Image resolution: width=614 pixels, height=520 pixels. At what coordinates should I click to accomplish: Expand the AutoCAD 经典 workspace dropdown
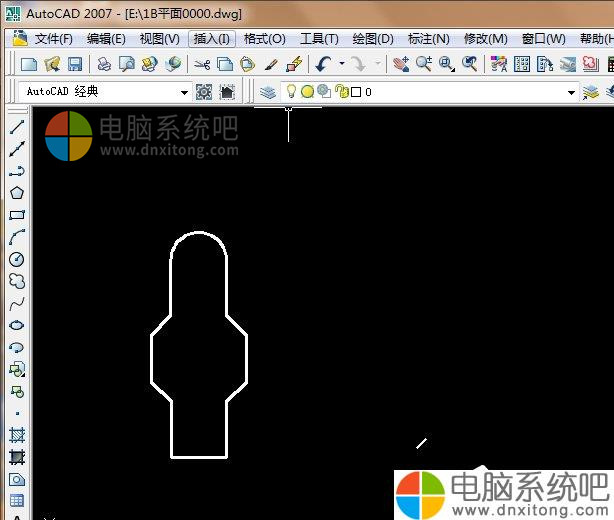point(184,93)
